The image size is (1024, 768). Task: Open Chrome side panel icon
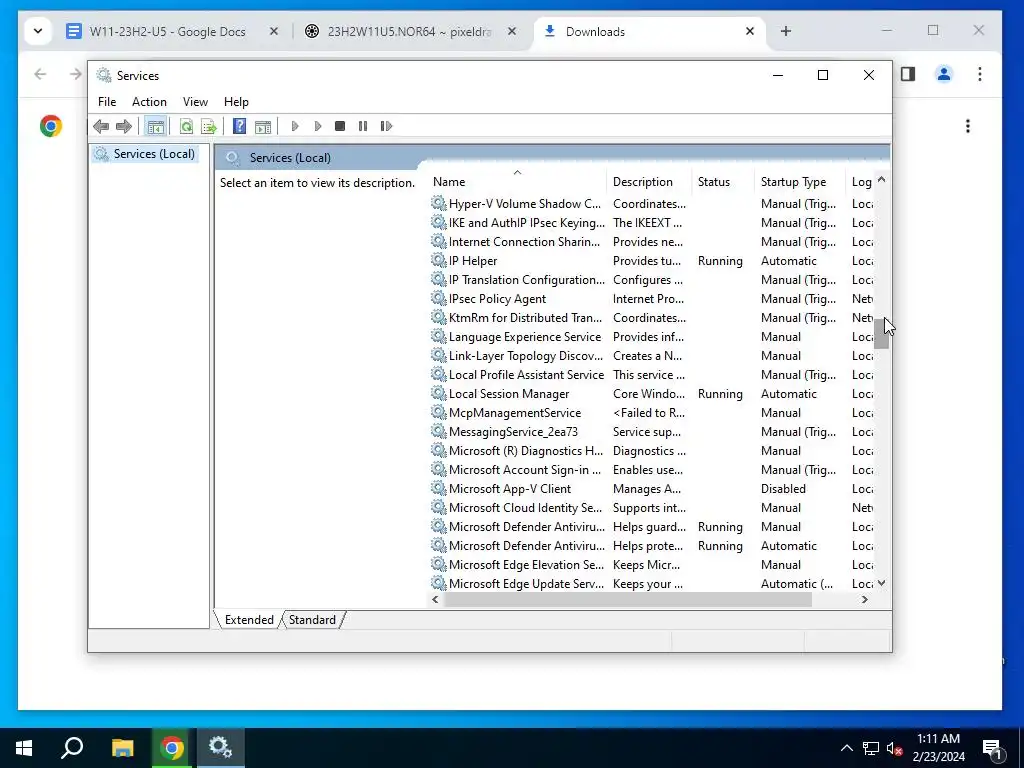[908, 74]
